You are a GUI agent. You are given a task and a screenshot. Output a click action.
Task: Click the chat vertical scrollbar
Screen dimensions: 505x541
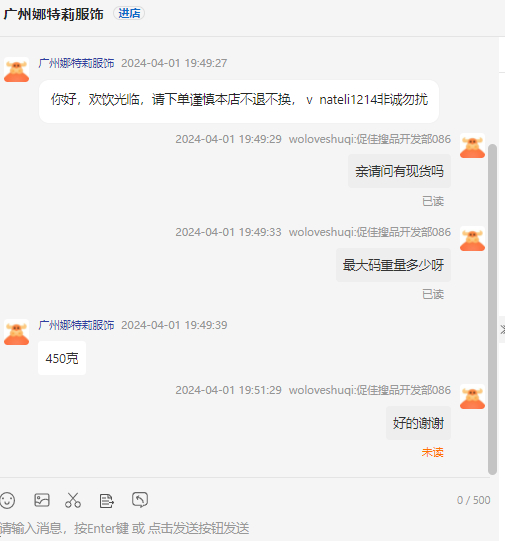(x=492, y=309)
